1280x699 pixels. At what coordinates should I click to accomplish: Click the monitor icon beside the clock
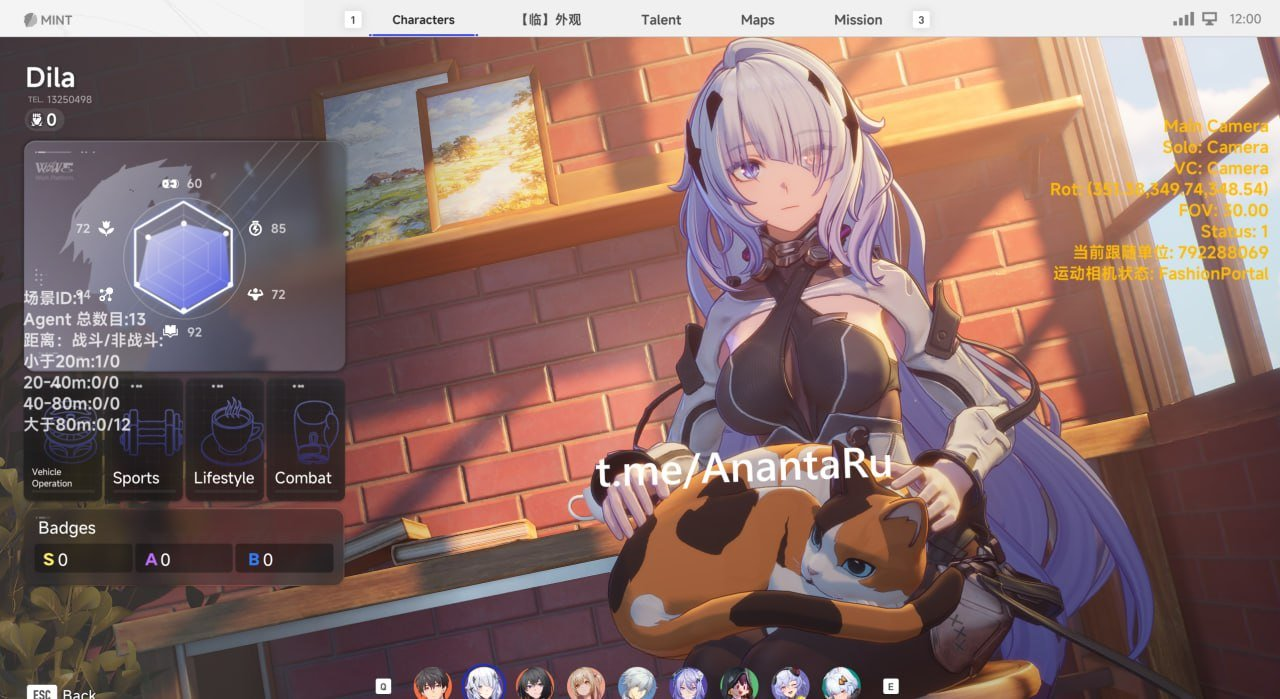coord(1210,19)
